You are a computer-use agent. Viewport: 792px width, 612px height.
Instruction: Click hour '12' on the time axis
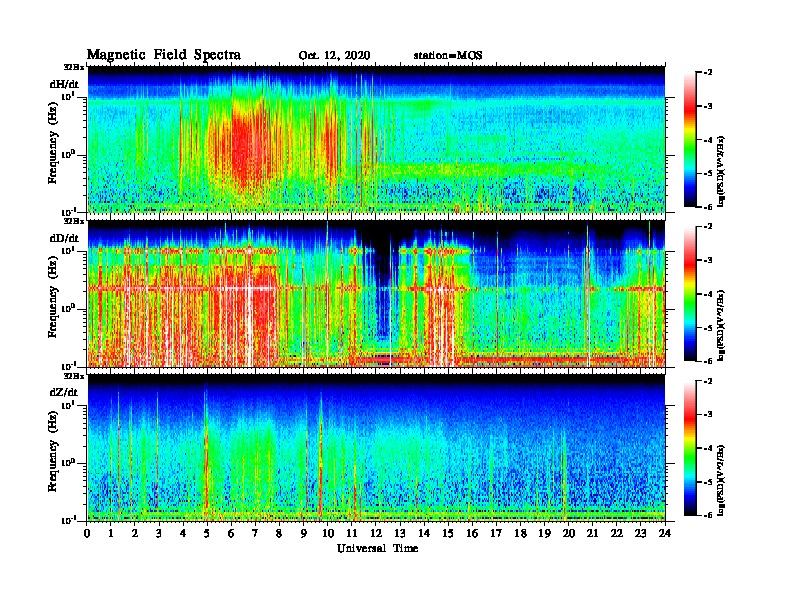[x=376, y=533]
